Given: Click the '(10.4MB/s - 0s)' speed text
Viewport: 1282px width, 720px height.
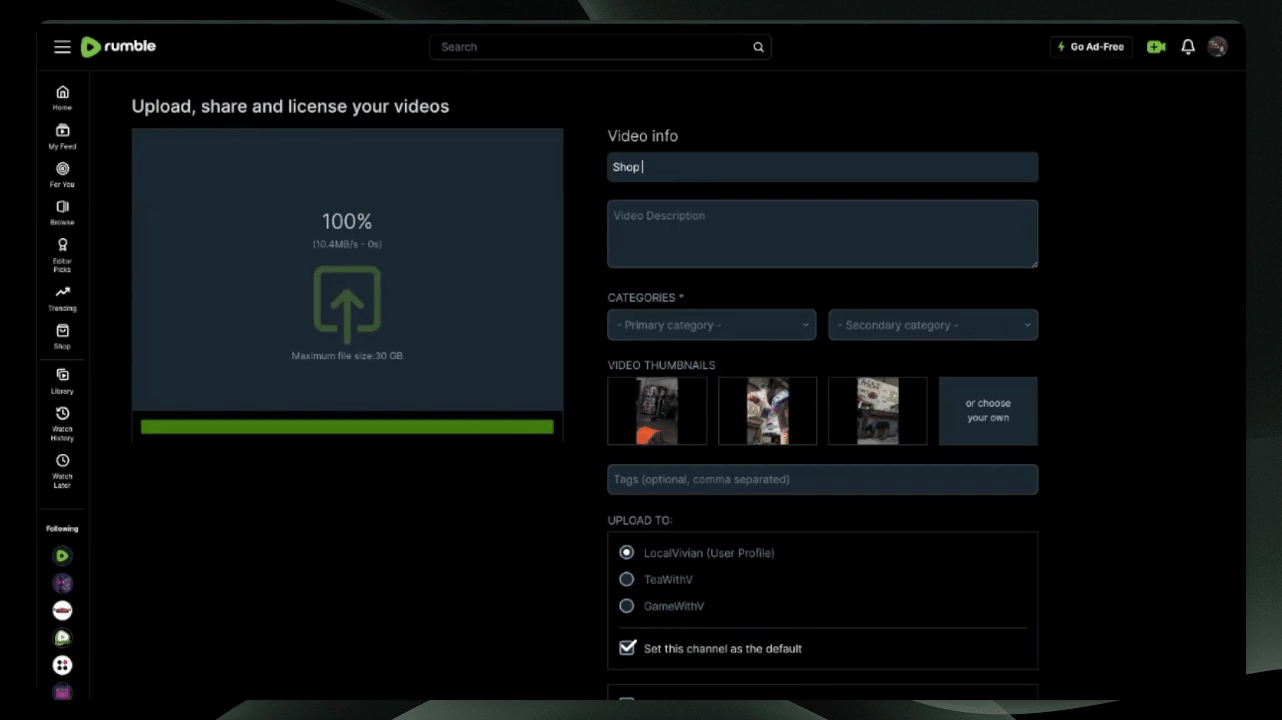Looking at the screenshot, I should 347,244.
